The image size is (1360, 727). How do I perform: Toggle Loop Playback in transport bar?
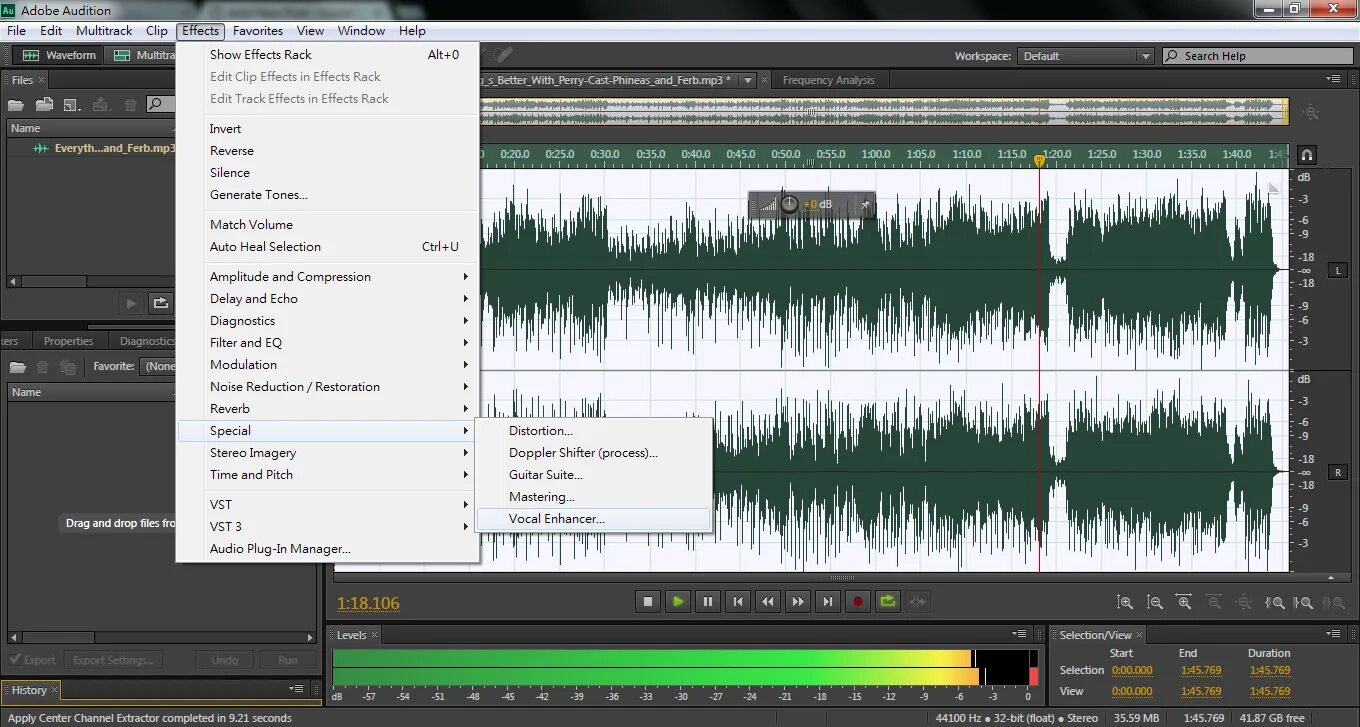point(887,601)
